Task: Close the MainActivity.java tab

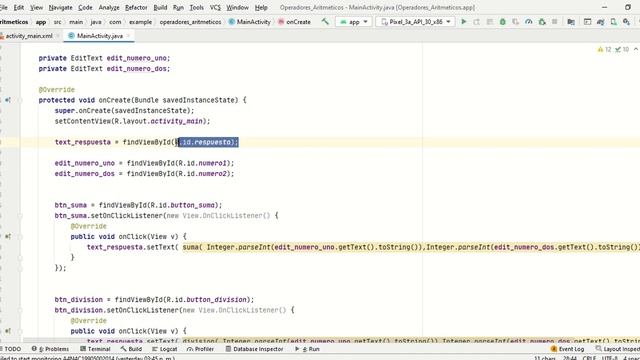Action: point(128,36)
